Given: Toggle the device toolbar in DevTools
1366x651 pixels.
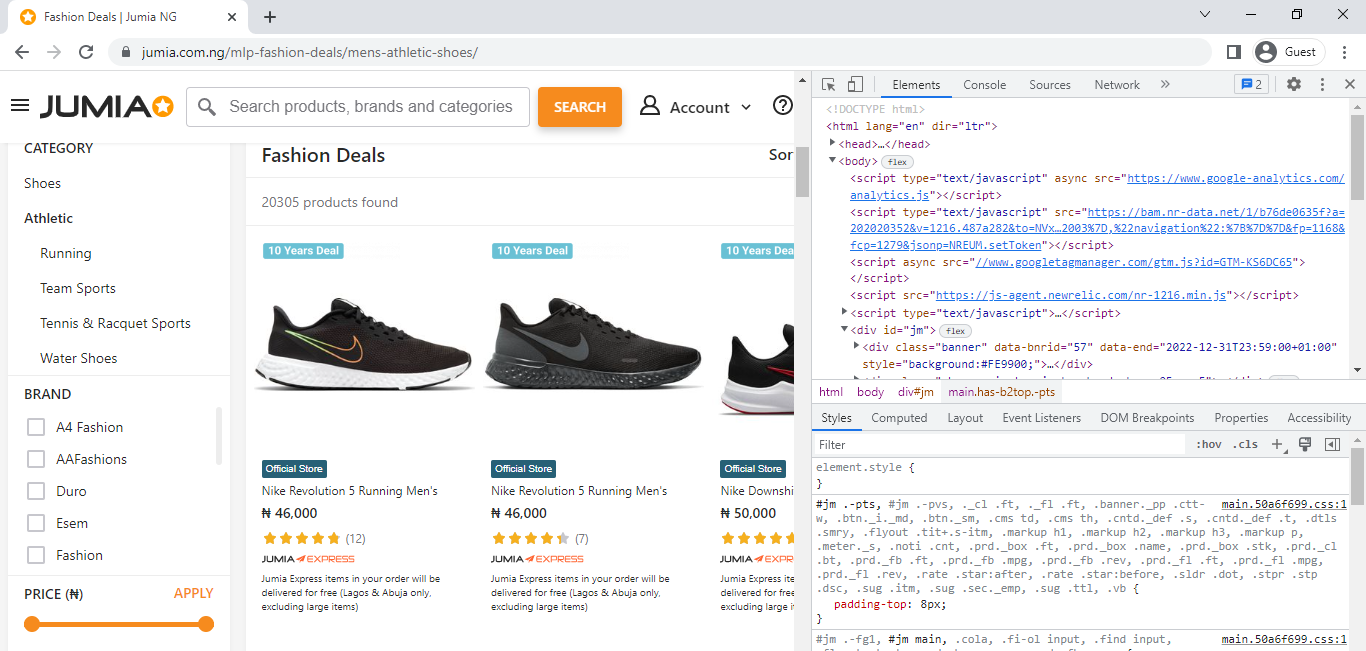Looking at the screenshot, I should coord(855,85).
